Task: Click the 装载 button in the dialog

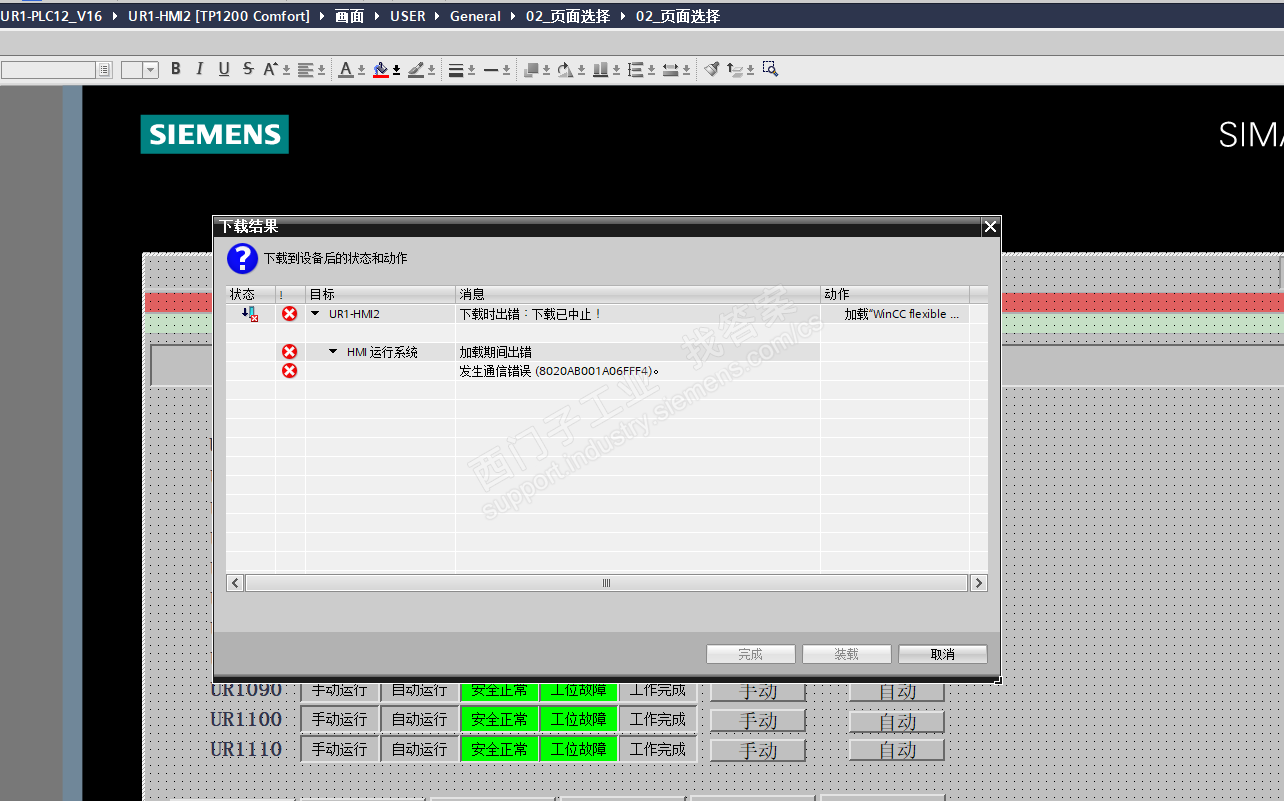Action: pyautogui.click(x=847, y=654)
